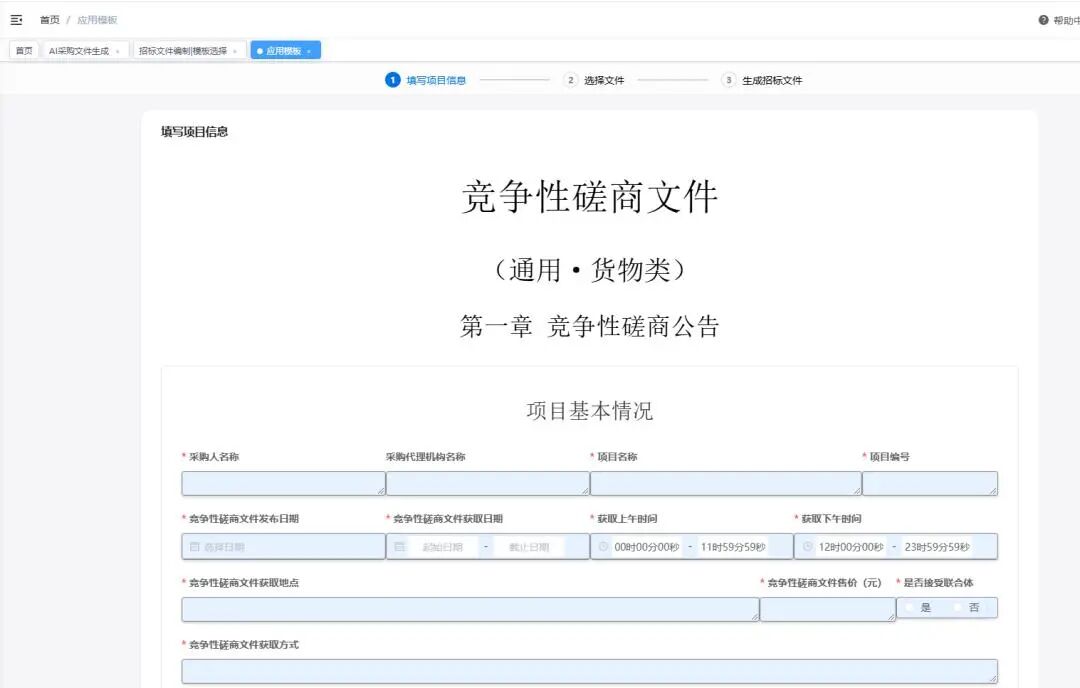Viewport: 1080px width, 688px height.
Task: Close the active 应用模板 tab
Action: coord(309,51)
